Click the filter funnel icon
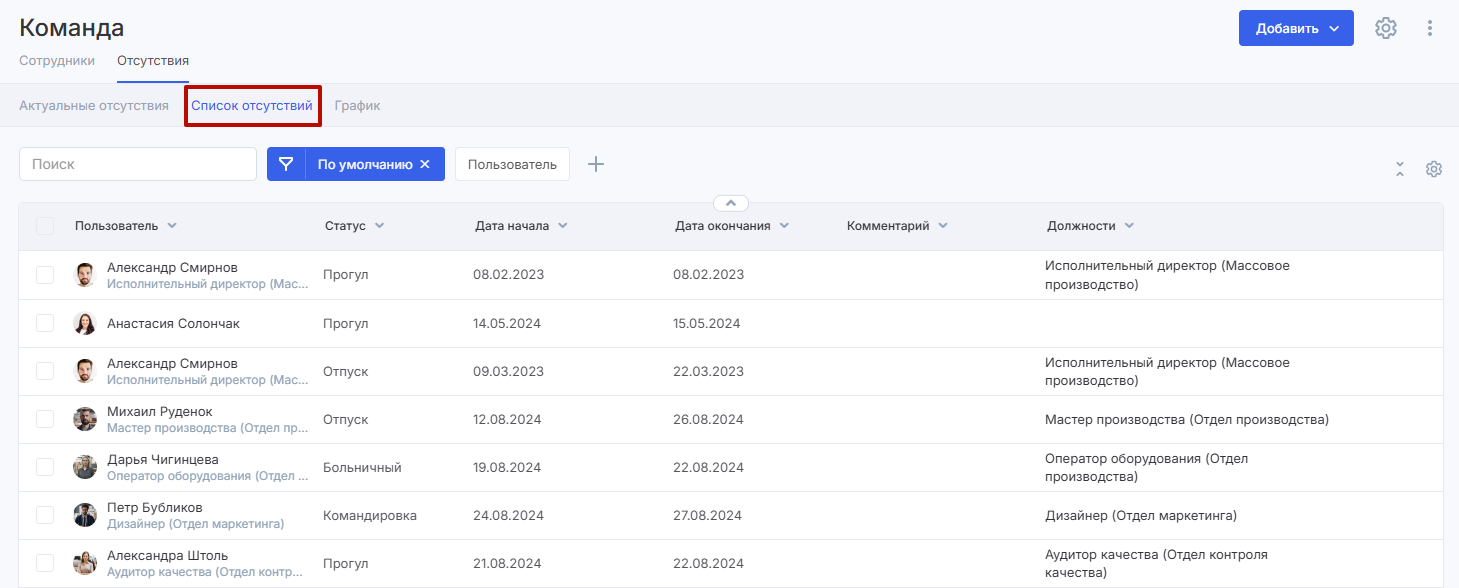The image size is (1459, 588). pos(286,164)
